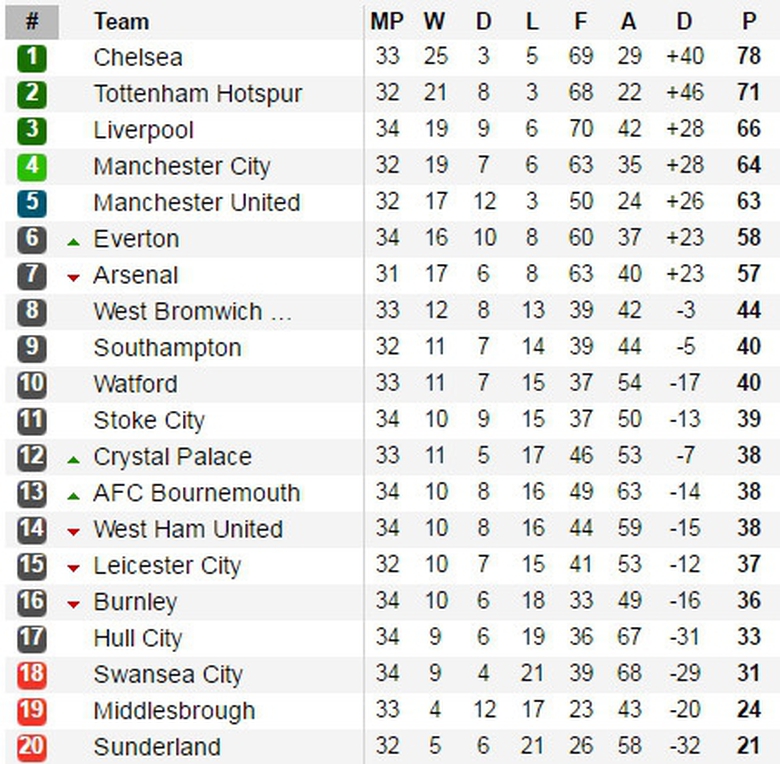Click Sunderland's red rank 20 badge
Screen dimensions: 780x764
32,747
